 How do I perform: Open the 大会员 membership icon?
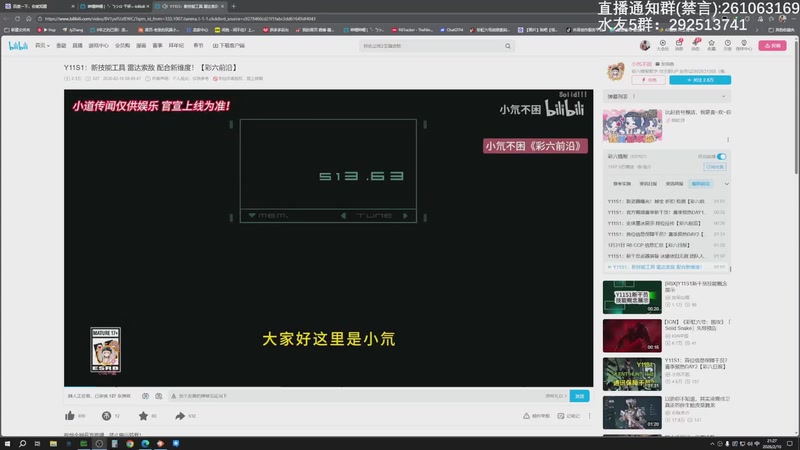tap(662, 45)
